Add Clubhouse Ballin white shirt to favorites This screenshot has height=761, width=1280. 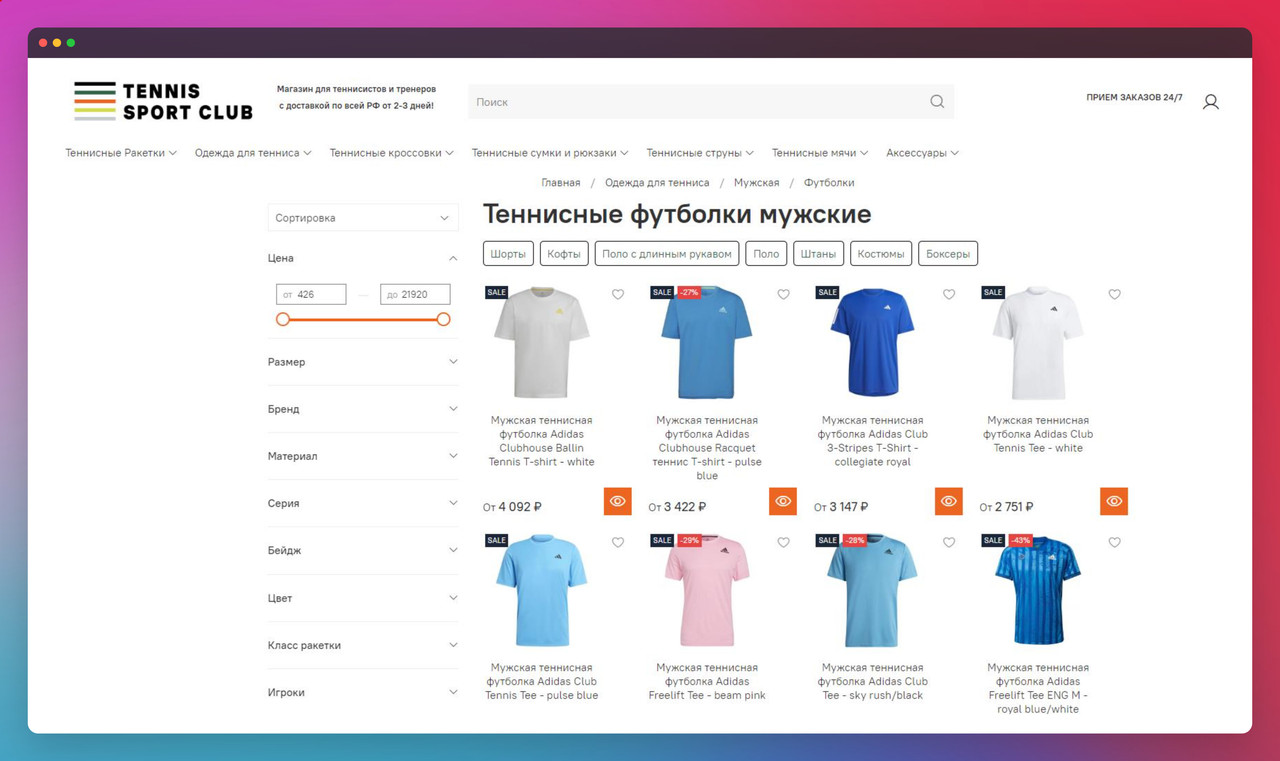click(618, 295)
